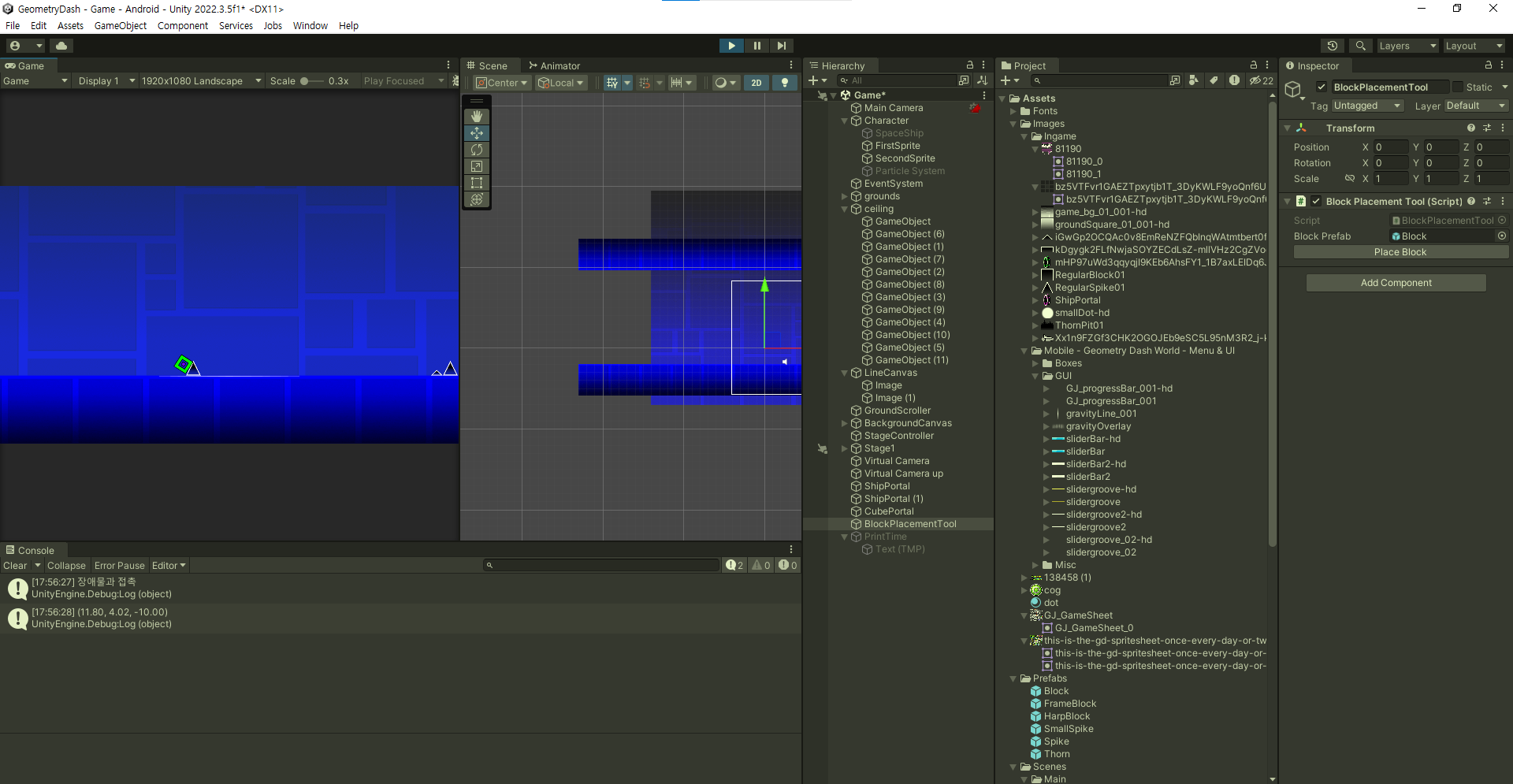Open the Editor dropdown in Console
1513x784 pixels.
click(169, 565)
